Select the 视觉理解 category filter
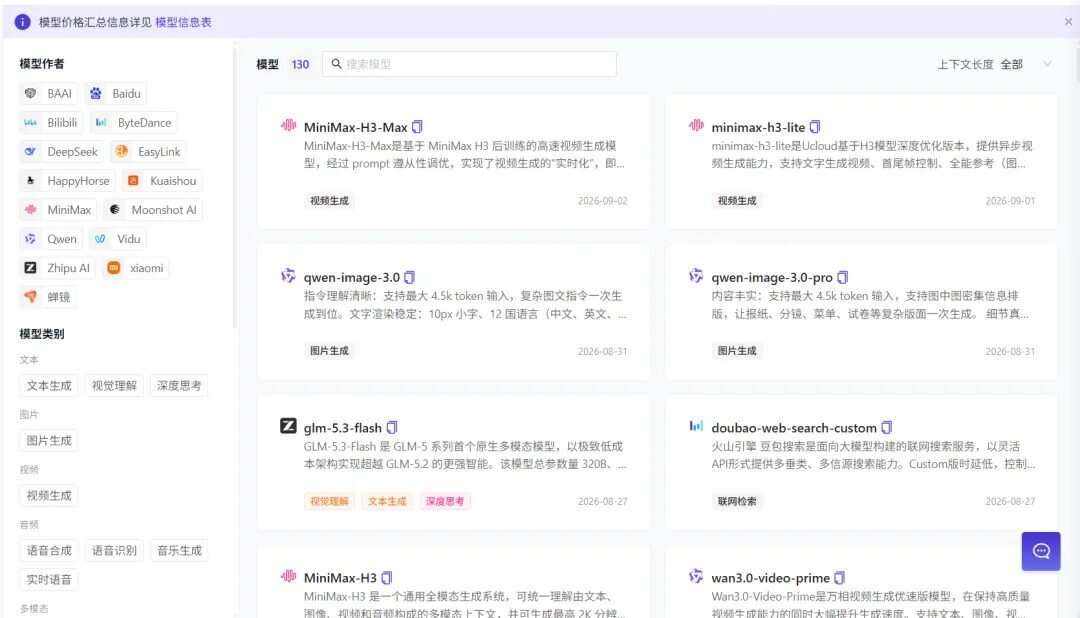Viewport: 1080px width, 618px height. [x=114, y=386]
